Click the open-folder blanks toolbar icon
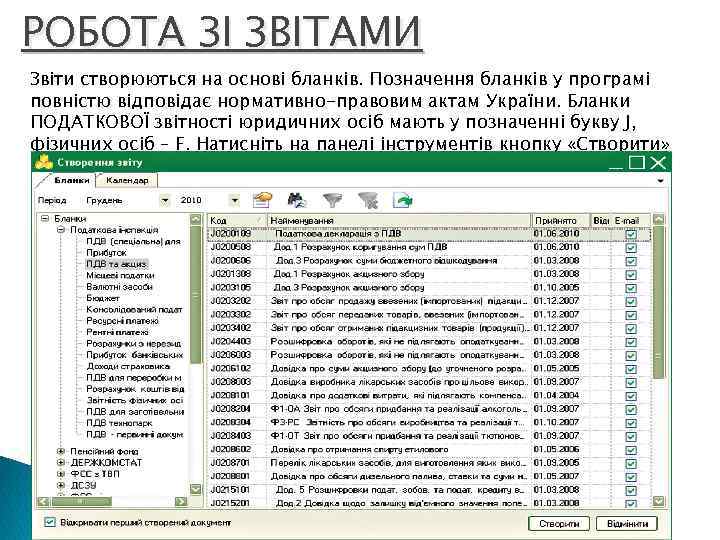The height and width of the screenshot is (540, 720). point(263,200)
